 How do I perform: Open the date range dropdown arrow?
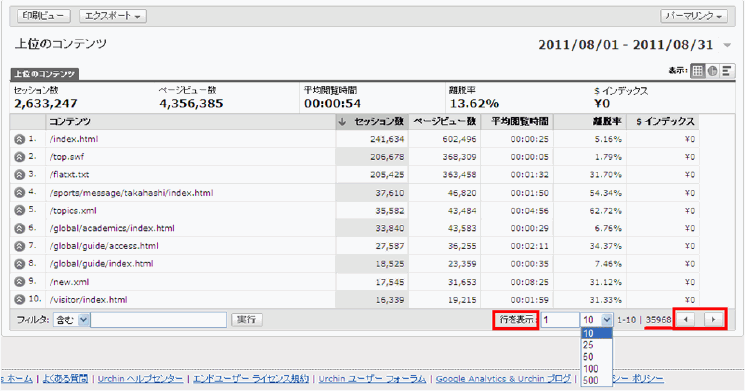[x=727, y=45]
